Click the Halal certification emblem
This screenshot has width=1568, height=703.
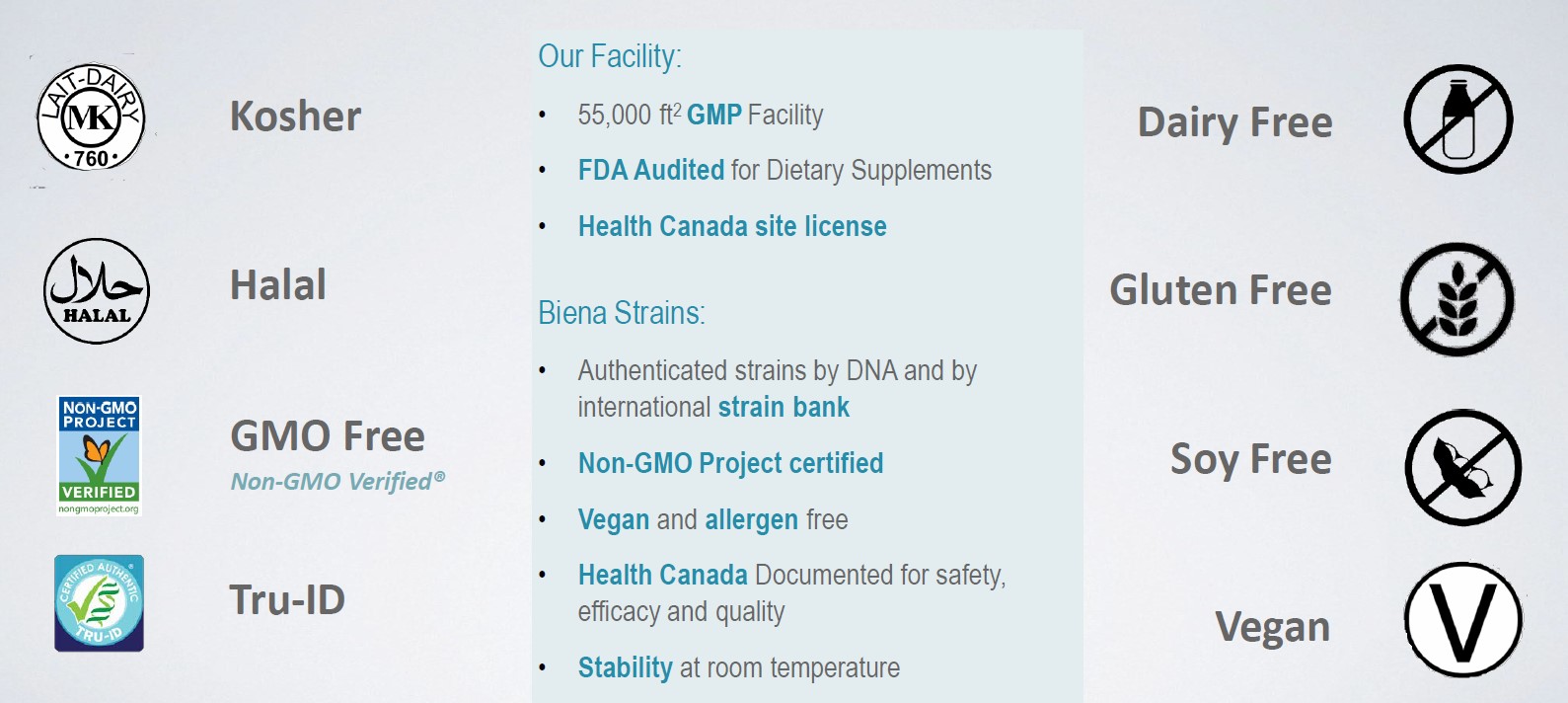tap(97, 291)
